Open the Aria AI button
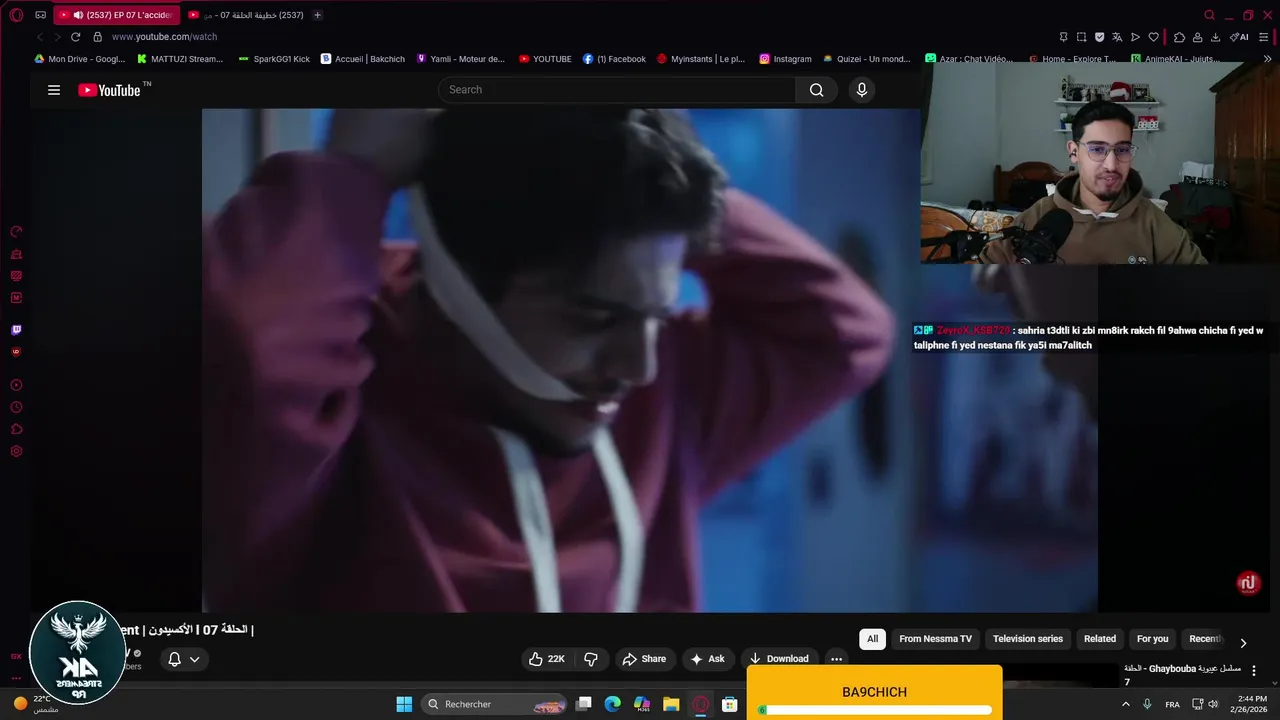1280x720 pixels. (x=1239, y=37)
